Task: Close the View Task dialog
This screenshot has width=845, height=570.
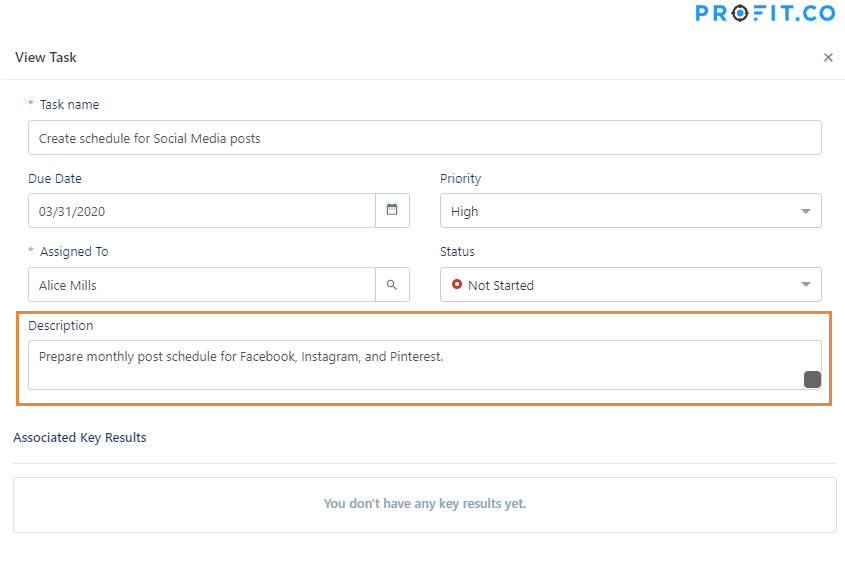Action: pyautogui.click(x=828, y=58)
